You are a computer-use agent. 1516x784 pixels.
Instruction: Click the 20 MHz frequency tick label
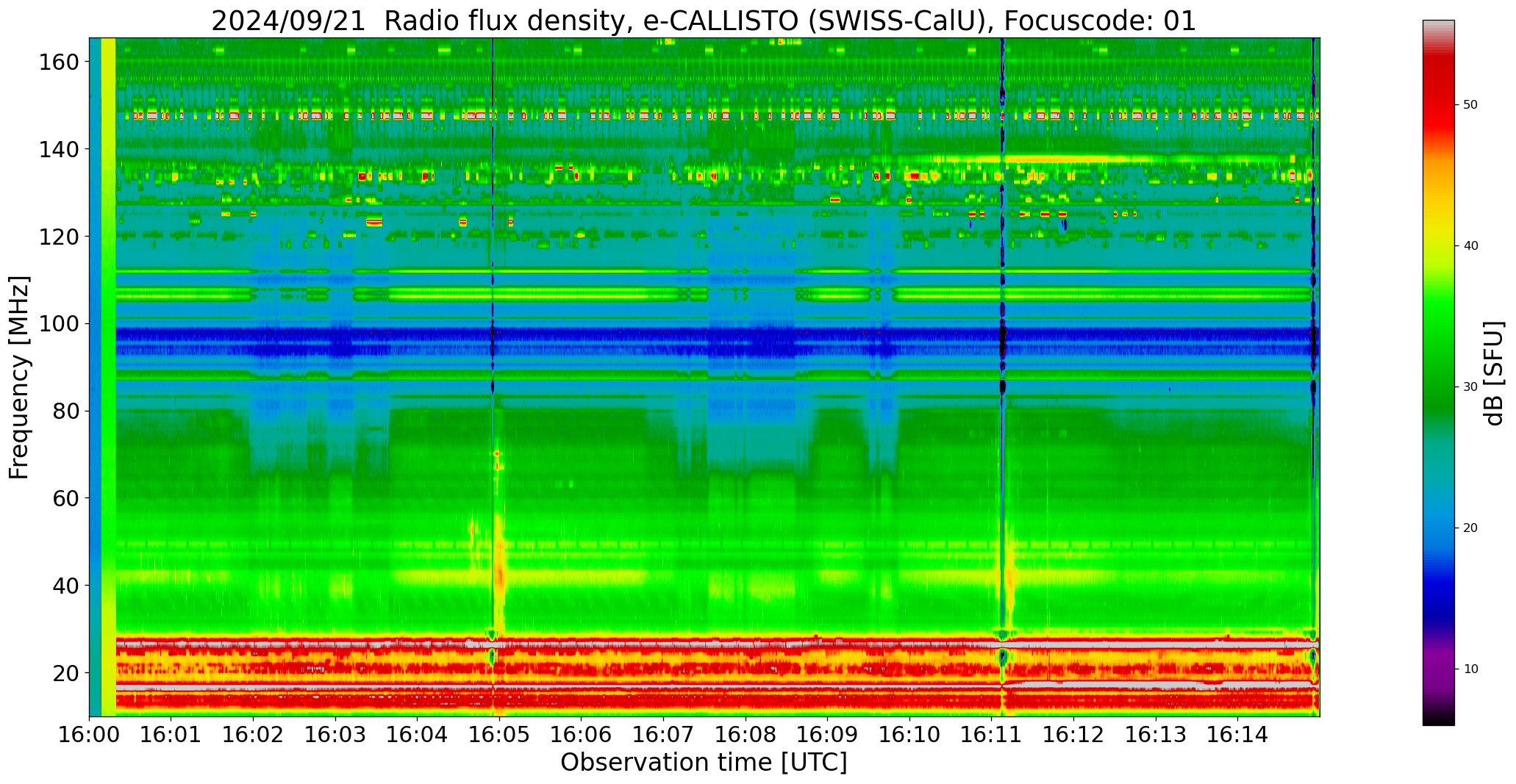pyautogui.click(x=65, y=672)
